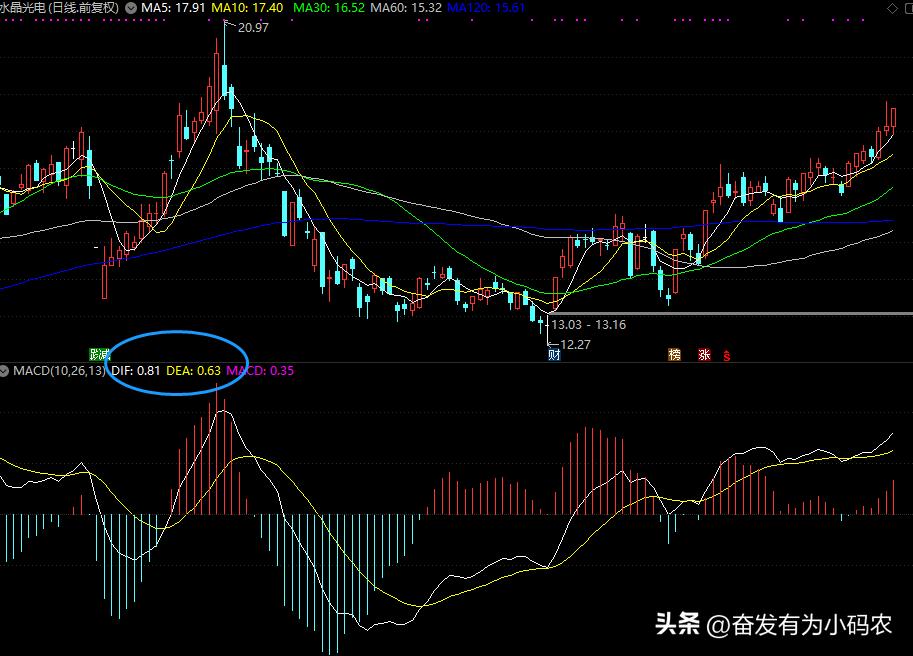913x656 pixels.
Task: Open the red 涨 limit-up badge
Action: 704,354
